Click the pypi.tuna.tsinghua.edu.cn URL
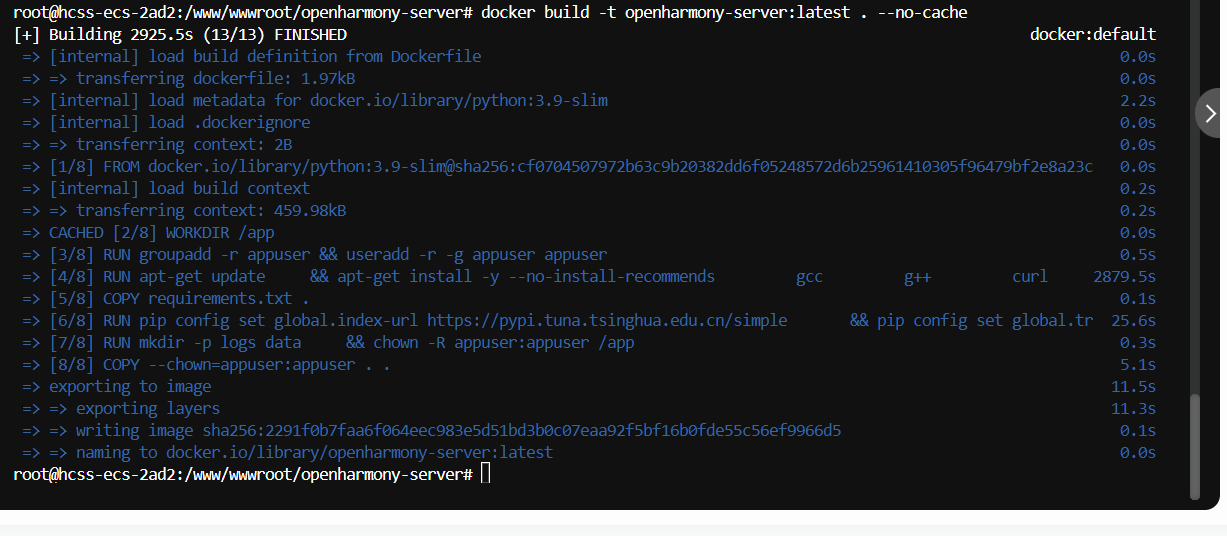The width and height of the screenshot is (1227, 536). click(x=607, y=320)
